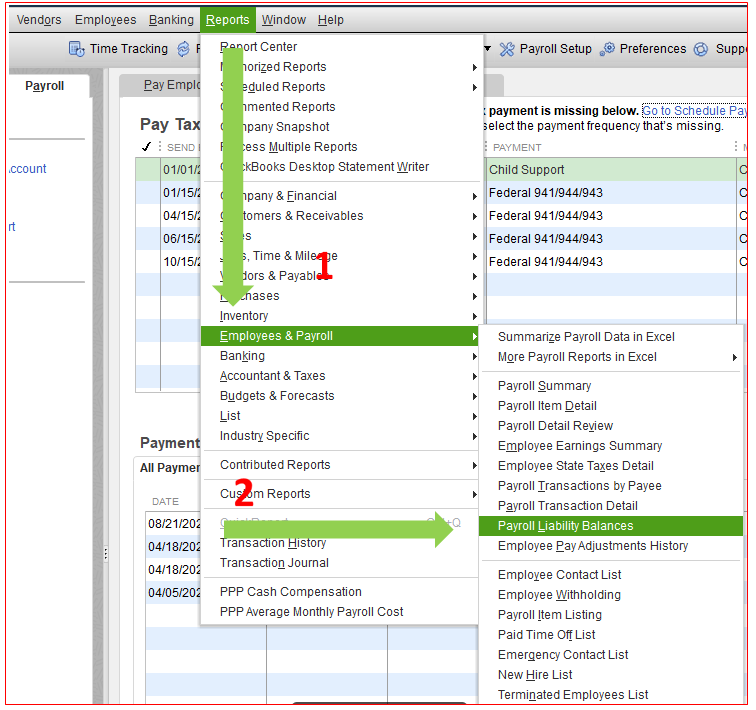The width and height of the screenshot is (756, 710).
Task: Expand Banking submenu arrow in Reports
Action: pos(474,356)
